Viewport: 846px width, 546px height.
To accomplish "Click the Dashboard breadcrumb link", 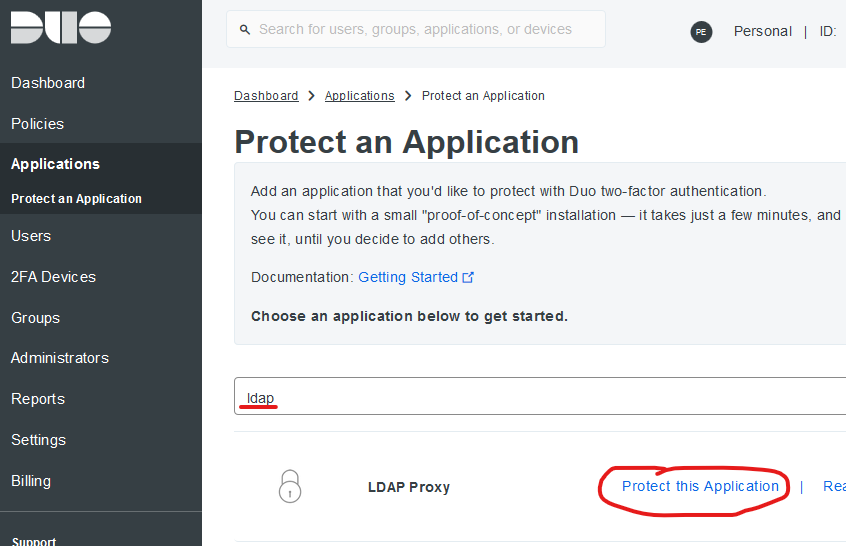I will [266, 96].
